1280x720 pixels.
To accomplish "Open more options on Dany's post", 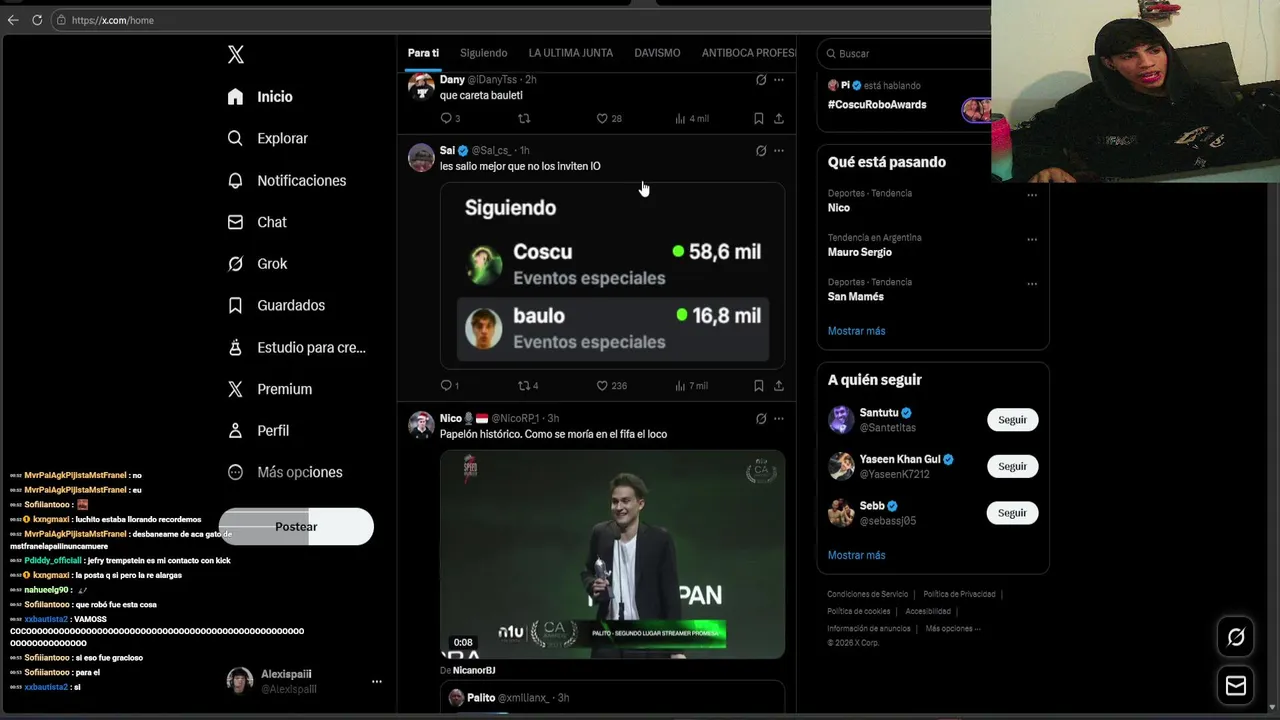I will point(779,80).
